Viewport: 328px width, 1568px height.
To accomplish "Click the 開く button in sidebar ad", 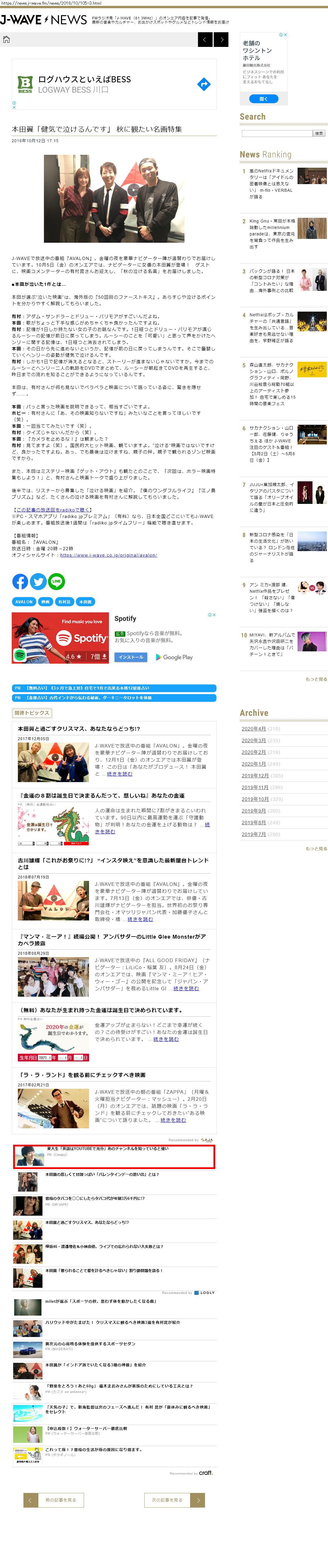I will coord(264,98).
